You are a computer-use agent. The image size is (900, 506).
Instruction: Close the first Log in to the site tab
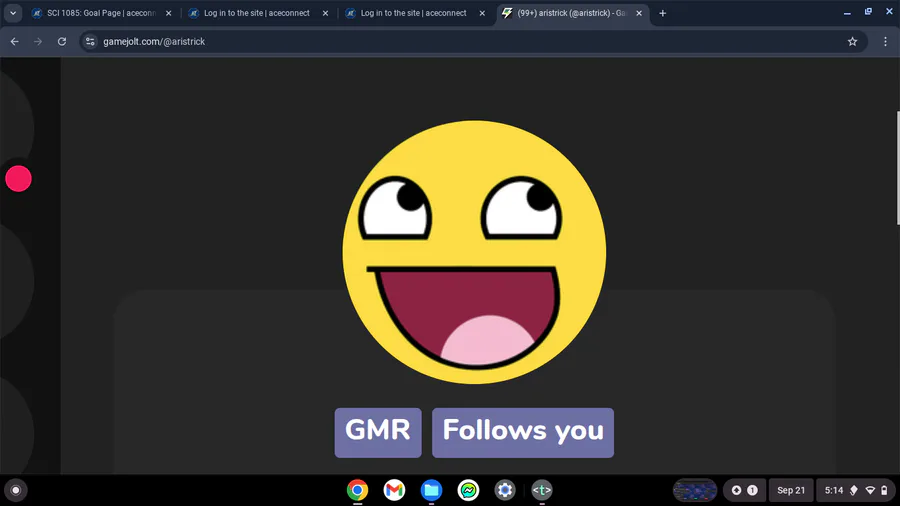pos(325,13)
